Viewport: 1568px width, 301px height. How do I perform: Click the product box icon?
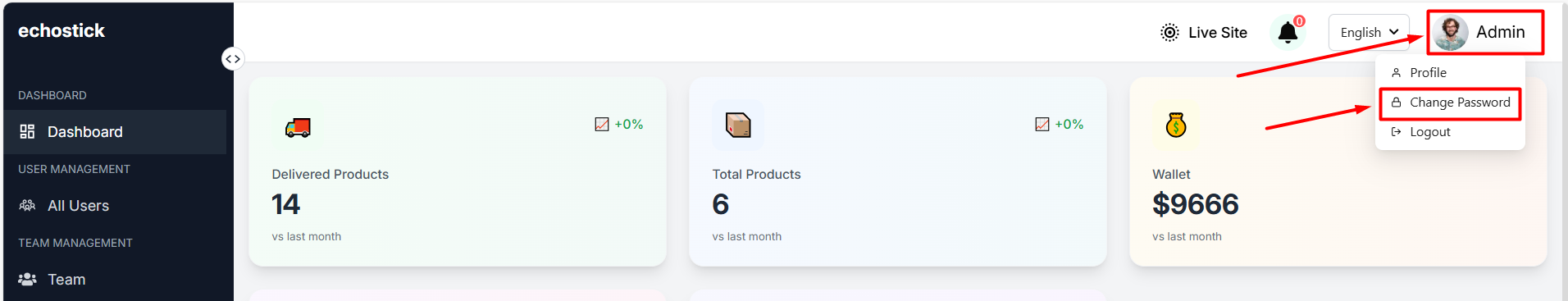coord(738,125)
